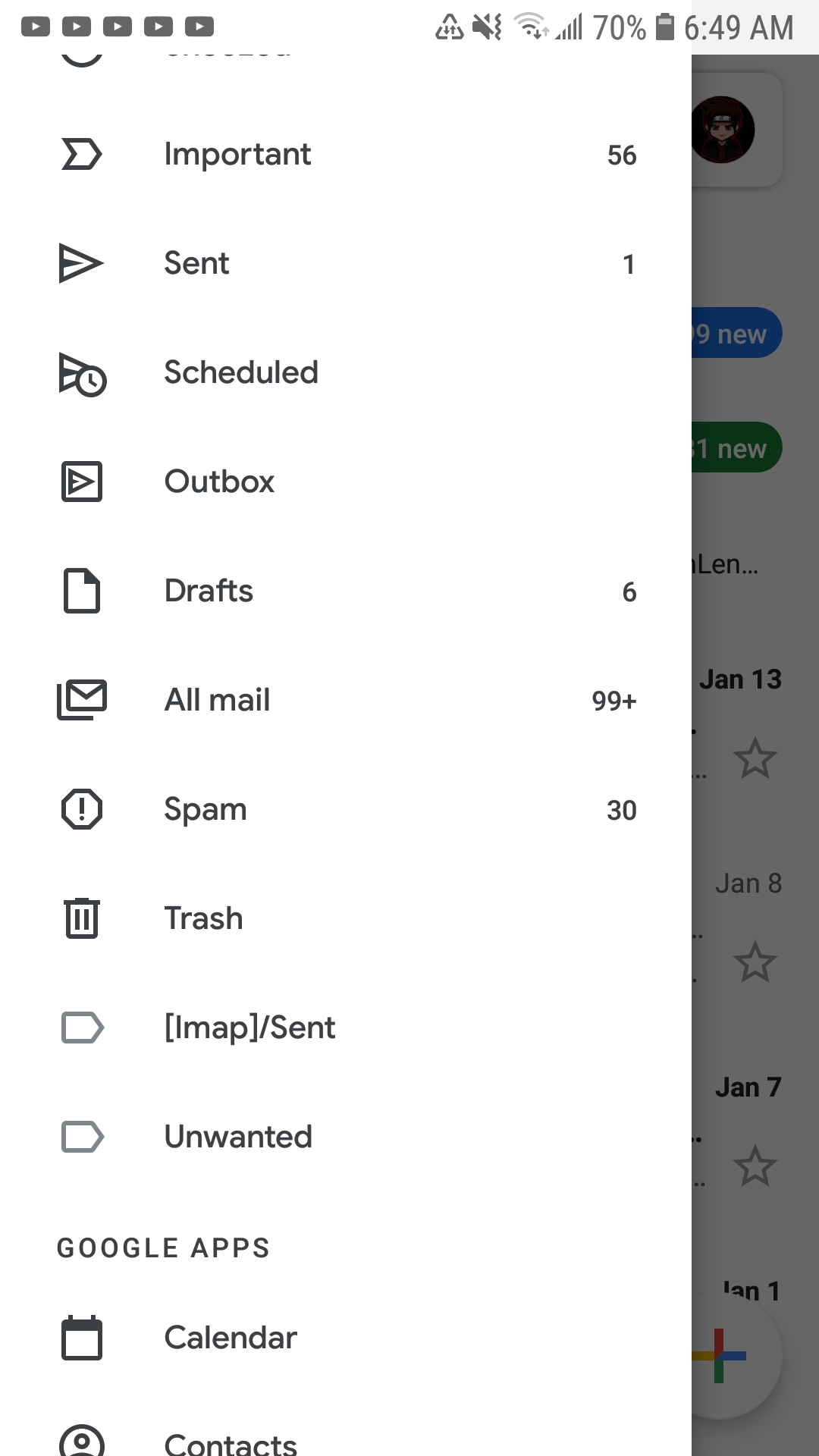Tap the battery status icon
The image size is (819, 1456).
coord(665,27)
